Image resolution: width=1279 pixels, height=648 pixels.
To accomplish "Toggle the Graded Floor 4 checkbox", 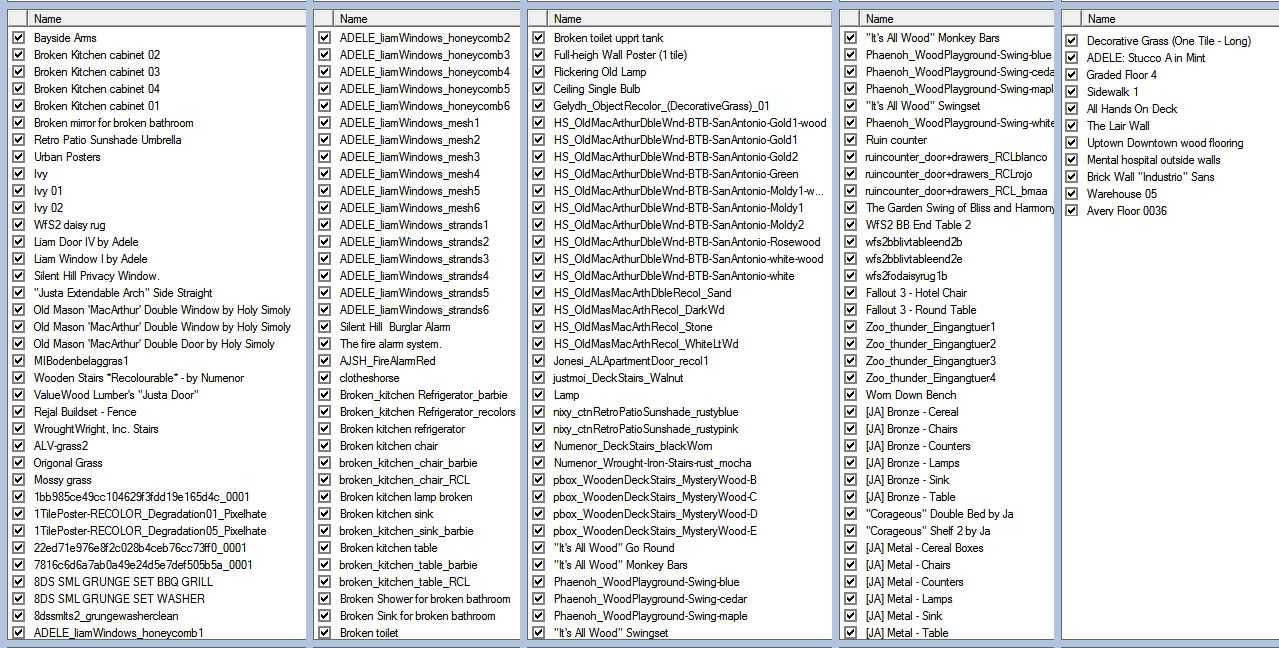I will pos(1072,75).
